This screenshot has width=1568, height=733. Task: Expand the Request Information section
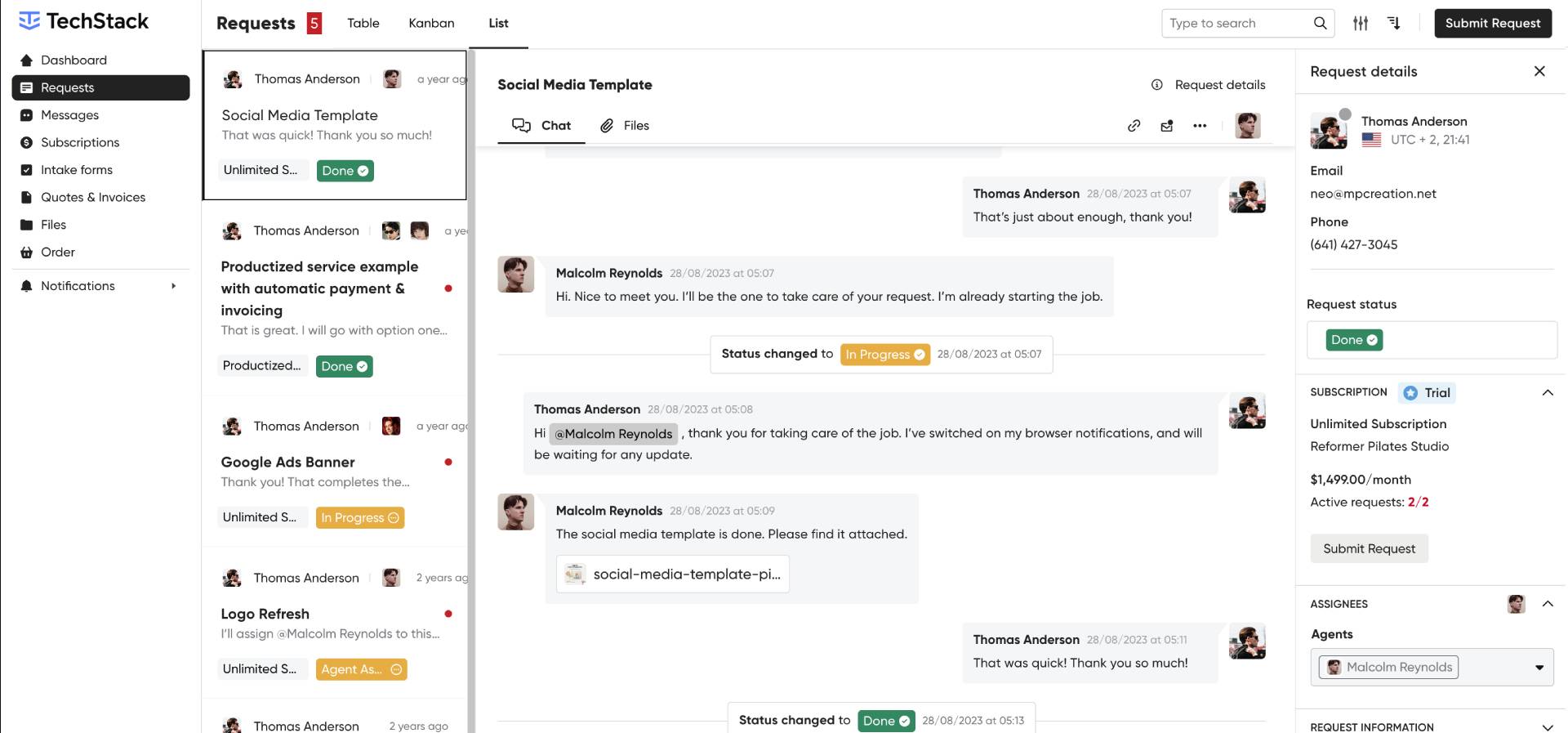click(1547, 726)
